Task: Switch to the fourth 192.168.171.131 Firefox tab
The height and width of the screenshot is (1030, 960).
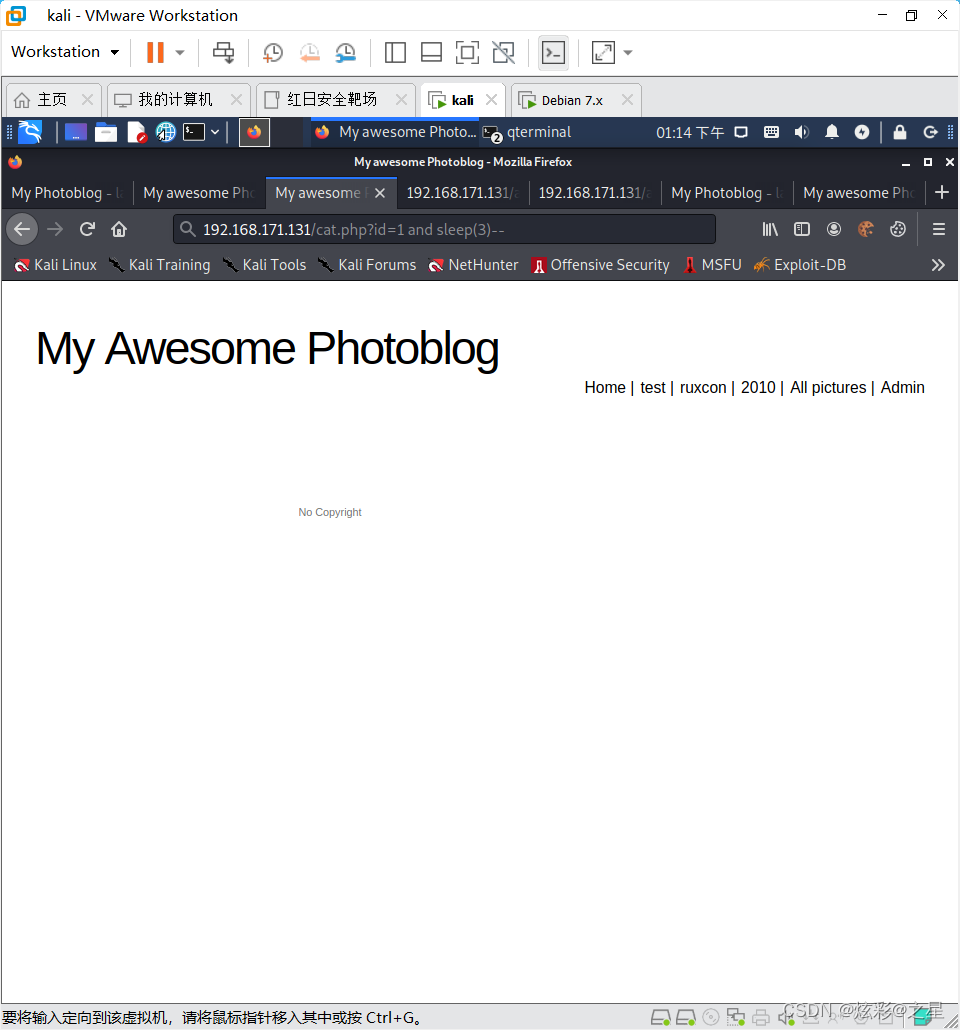Action: click(463, 192)
